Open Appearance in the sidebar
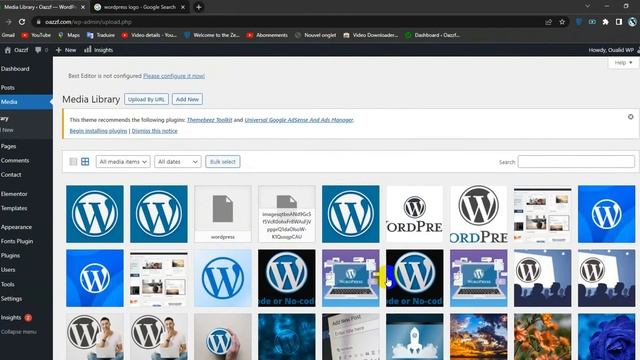This screenshot has height=360, width=640. pyautogui.click(x=16, y=227)
